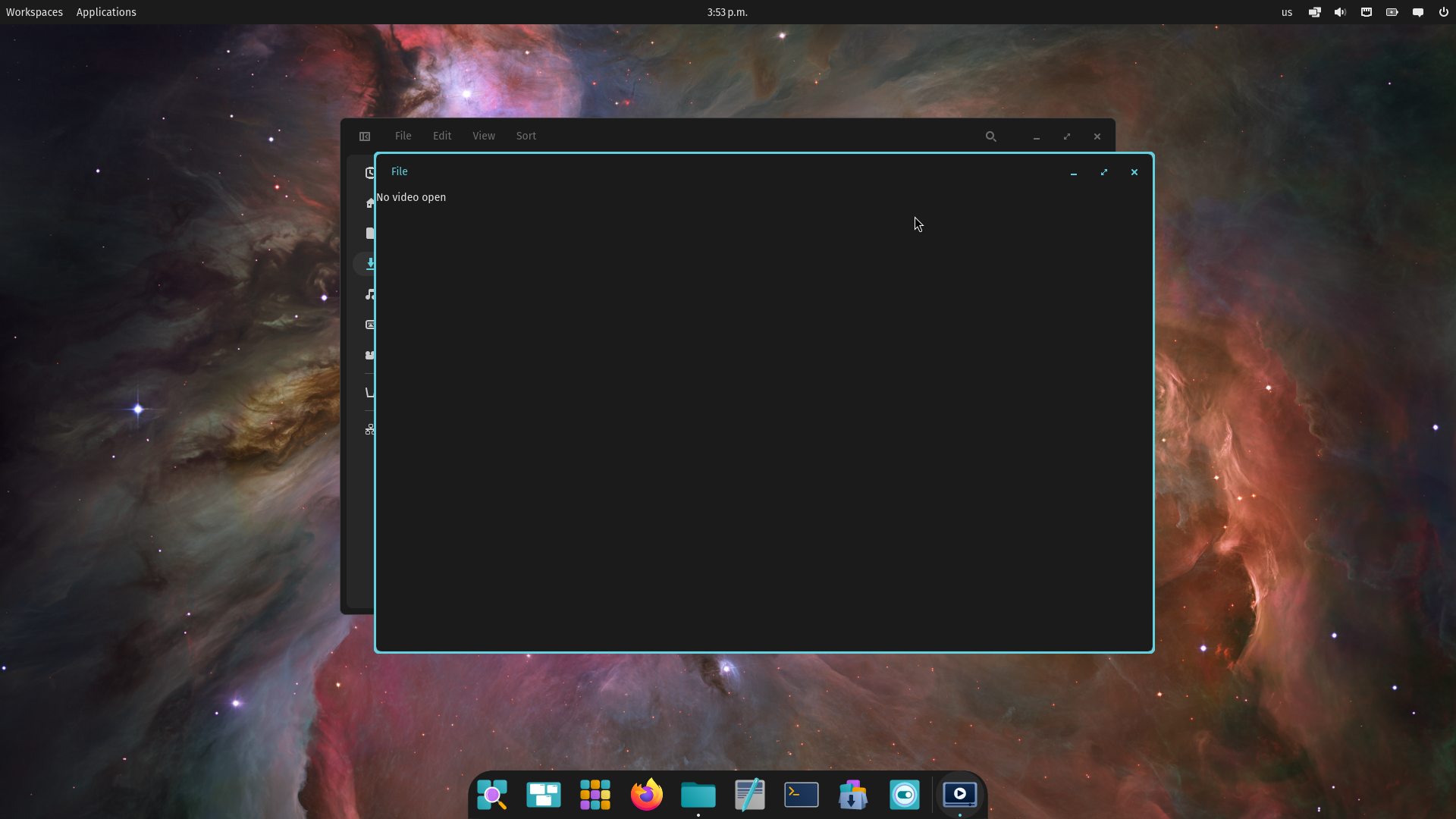Open the window tiling applet in the panel
The width and height of the screenshot is (1456, 819).
point(1315,12)
